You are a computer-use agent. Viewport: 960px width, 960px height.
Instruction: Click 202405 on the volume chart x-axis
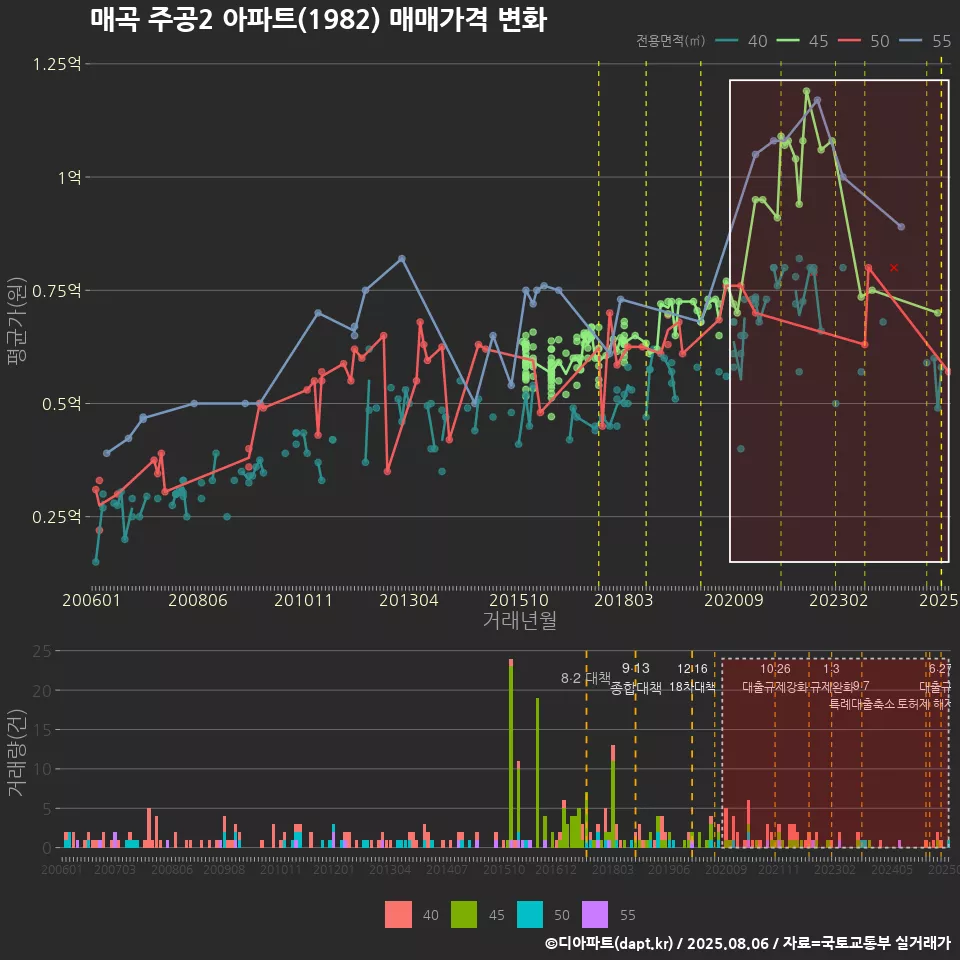(892, 869)
